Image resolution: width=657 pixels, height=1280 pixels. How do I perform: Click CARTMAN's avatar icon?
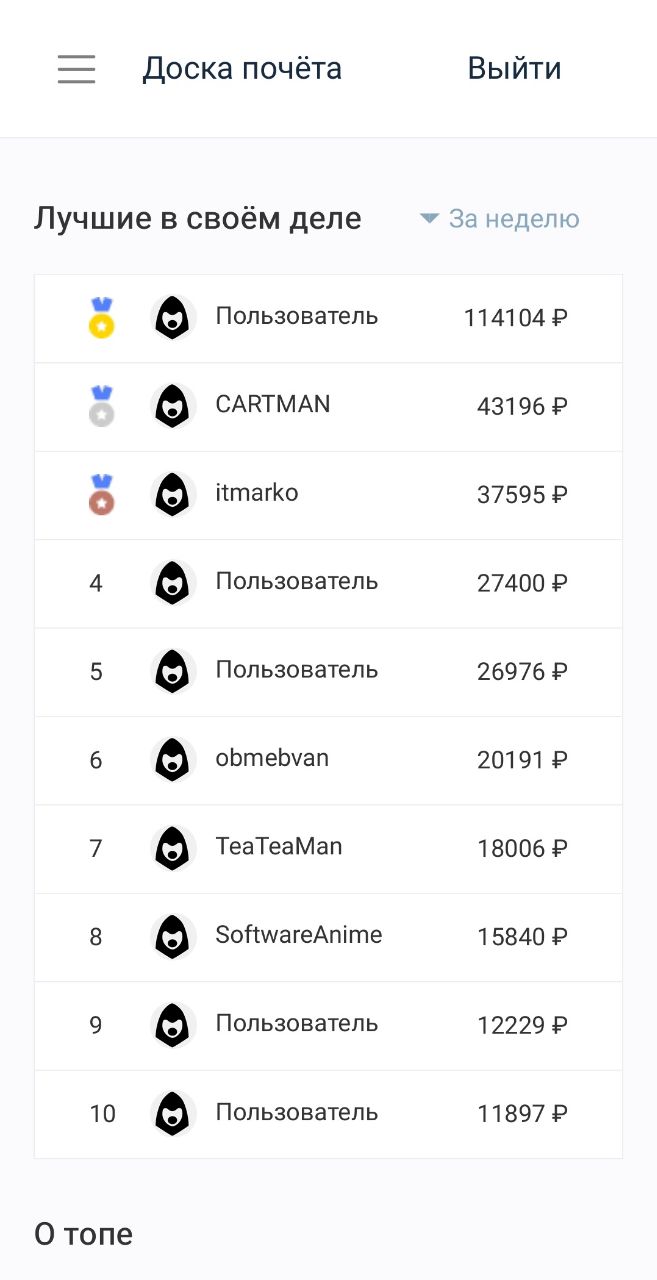(172, 406)
